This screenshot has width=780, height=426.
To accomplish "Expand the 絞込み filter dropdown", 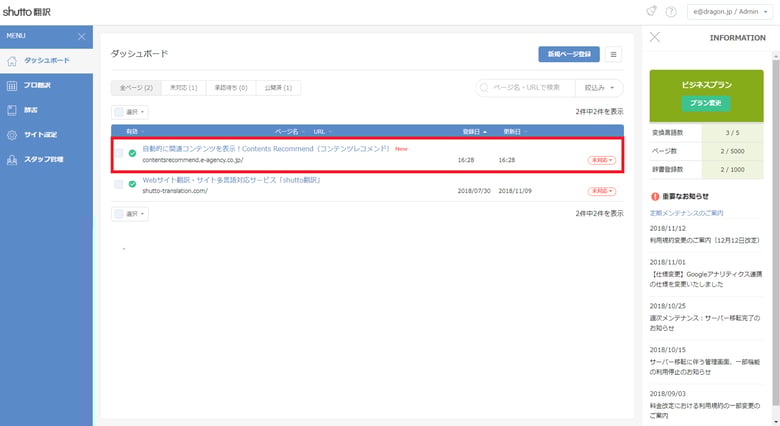I will (599, 88).
